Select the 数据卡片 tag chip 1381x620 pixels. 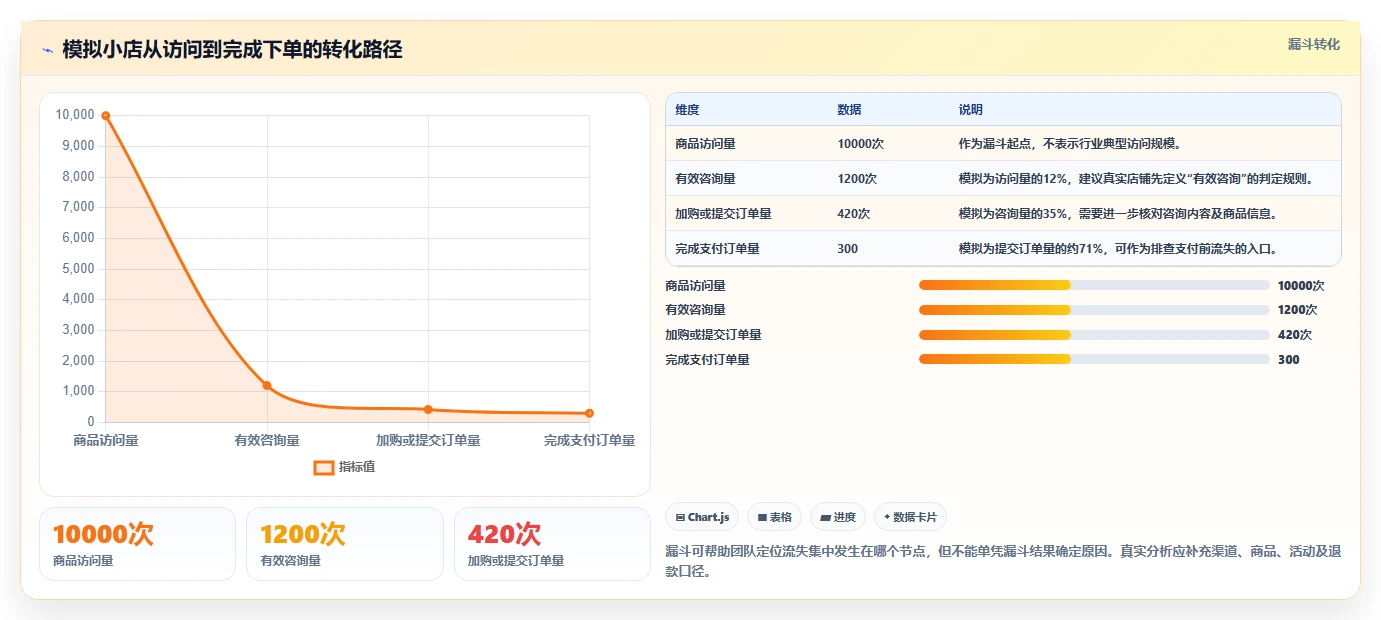(x=910, y=517)
